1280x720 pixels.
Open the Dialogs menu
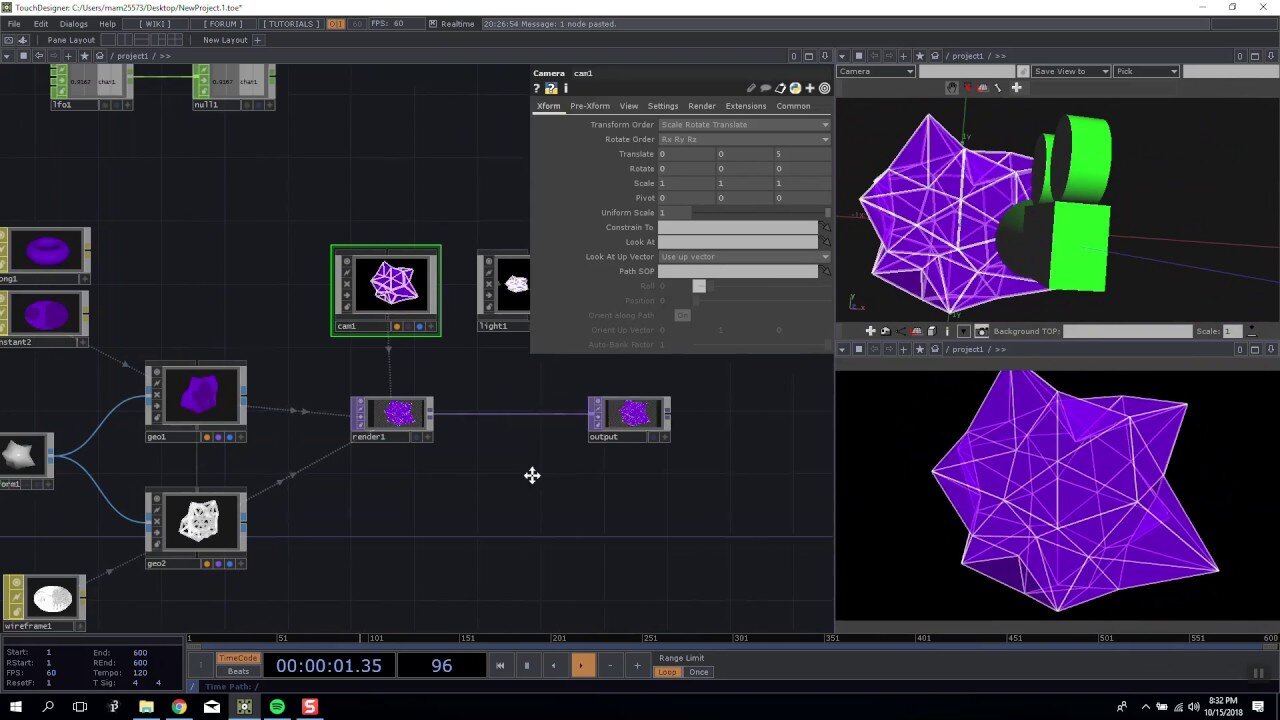(74, 24)
